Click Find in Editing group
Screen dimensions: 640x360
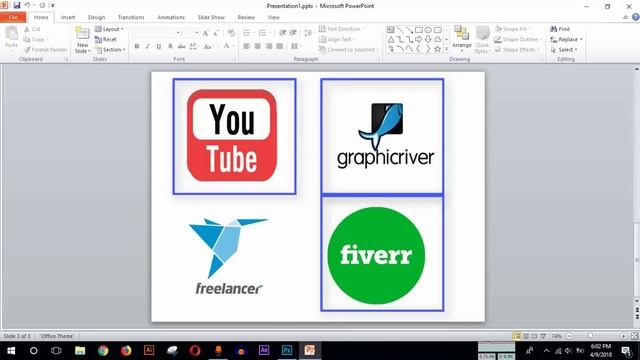560,29
